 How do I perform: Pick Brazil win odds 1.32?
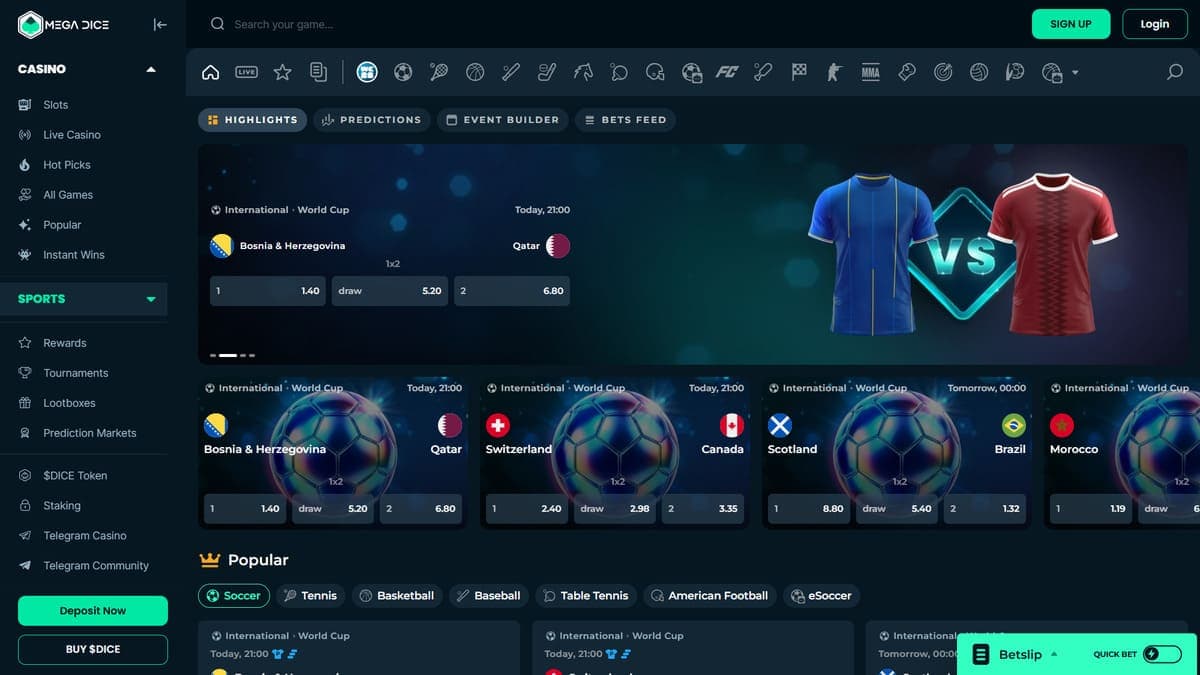984,508
